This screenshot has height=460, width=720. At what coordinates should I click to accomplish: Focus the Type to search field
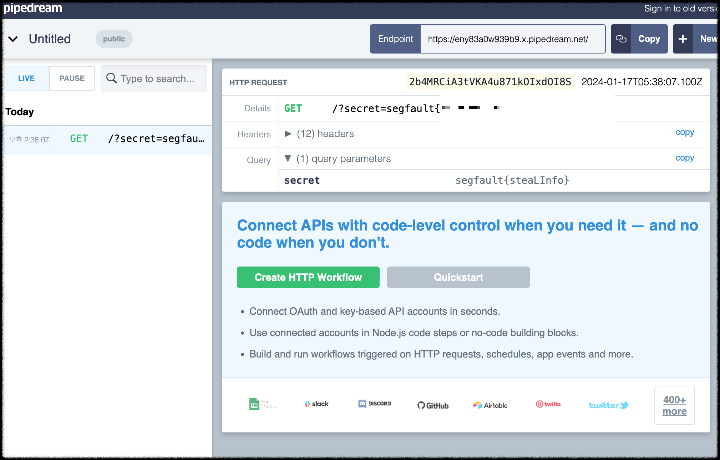tap(154, 79)
